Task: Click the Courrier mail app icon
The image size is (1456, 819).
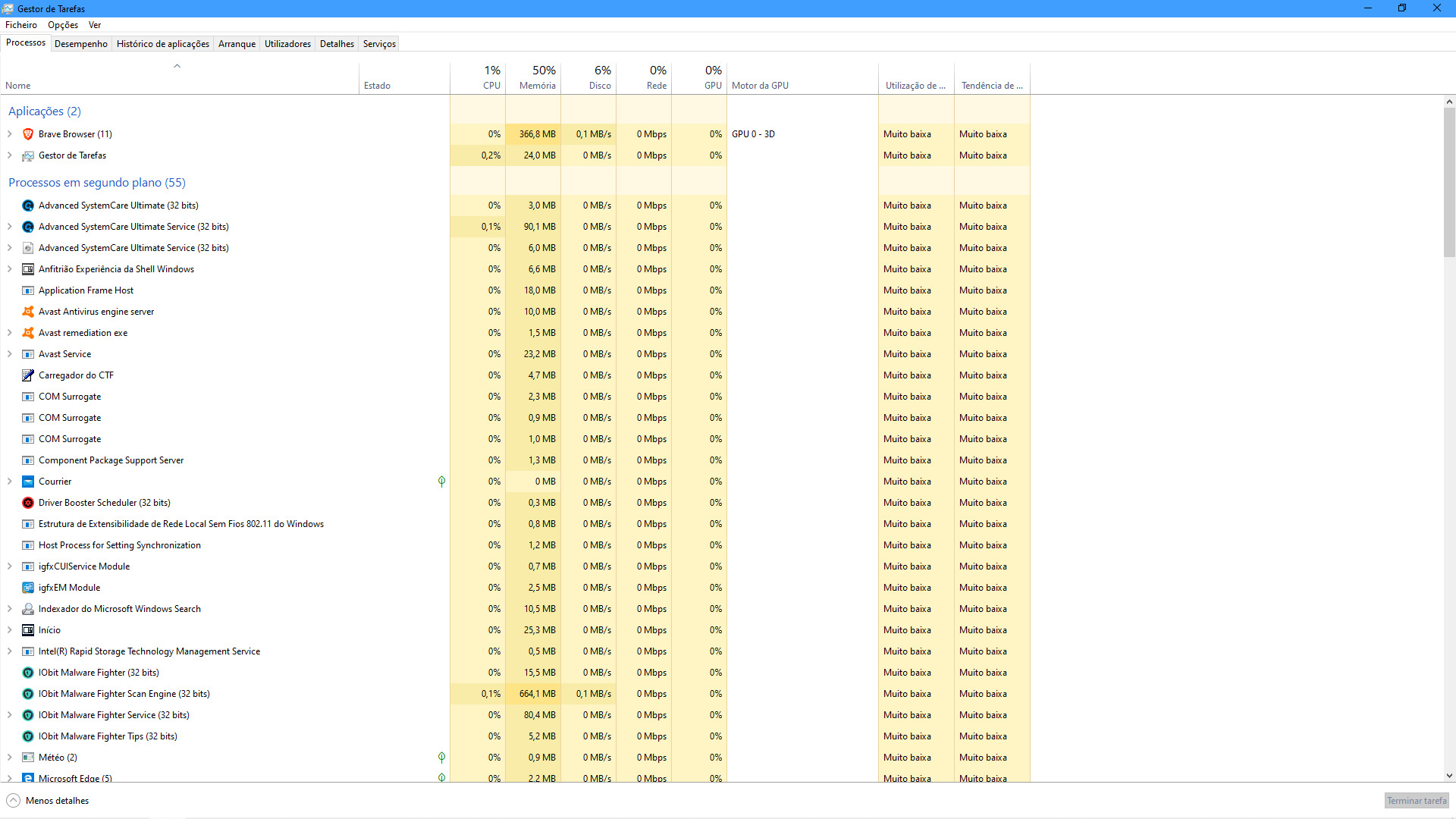Action: pos(28,482)
